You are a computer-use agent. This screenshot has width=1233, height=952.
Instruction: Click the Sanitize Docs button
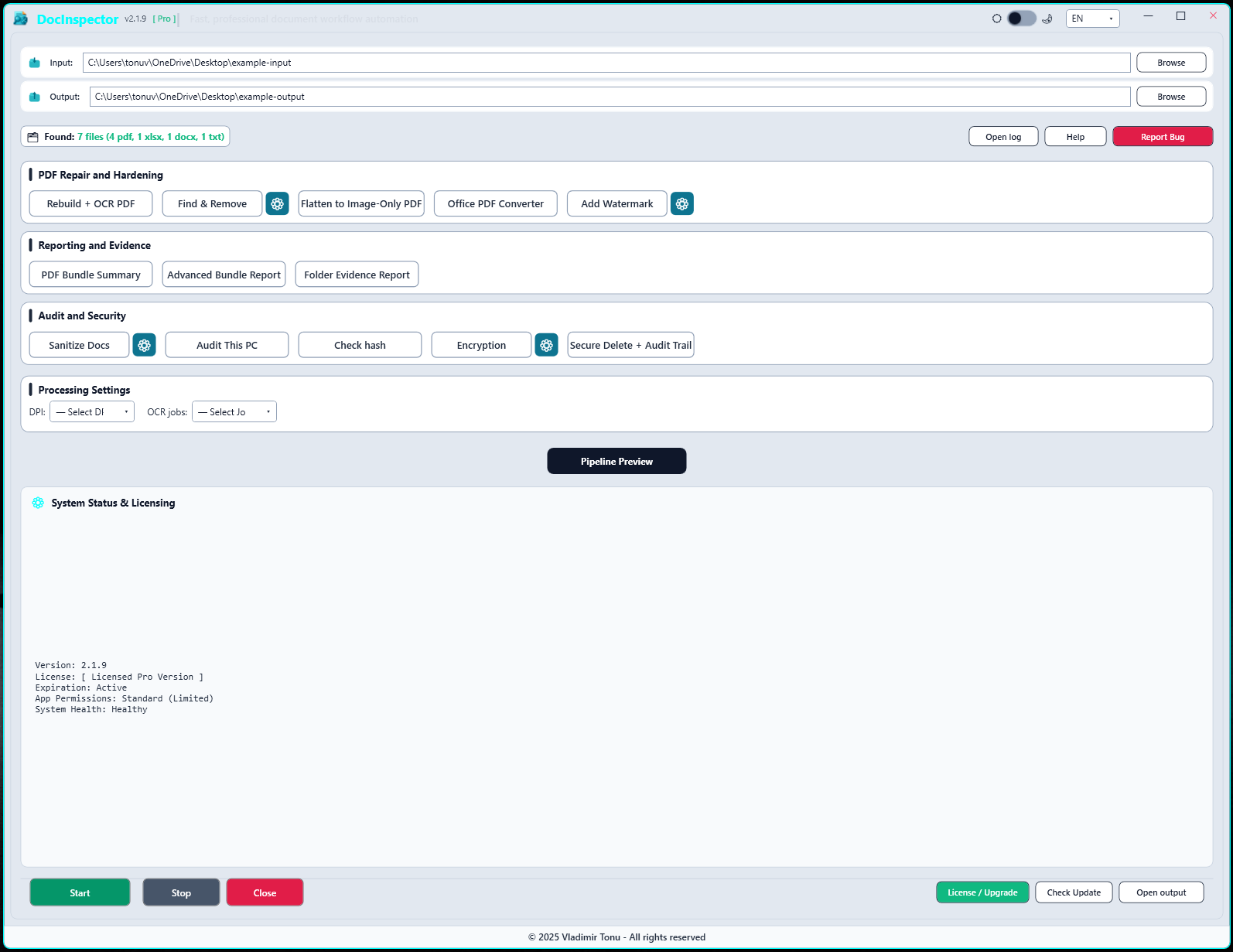pos(79,345)
